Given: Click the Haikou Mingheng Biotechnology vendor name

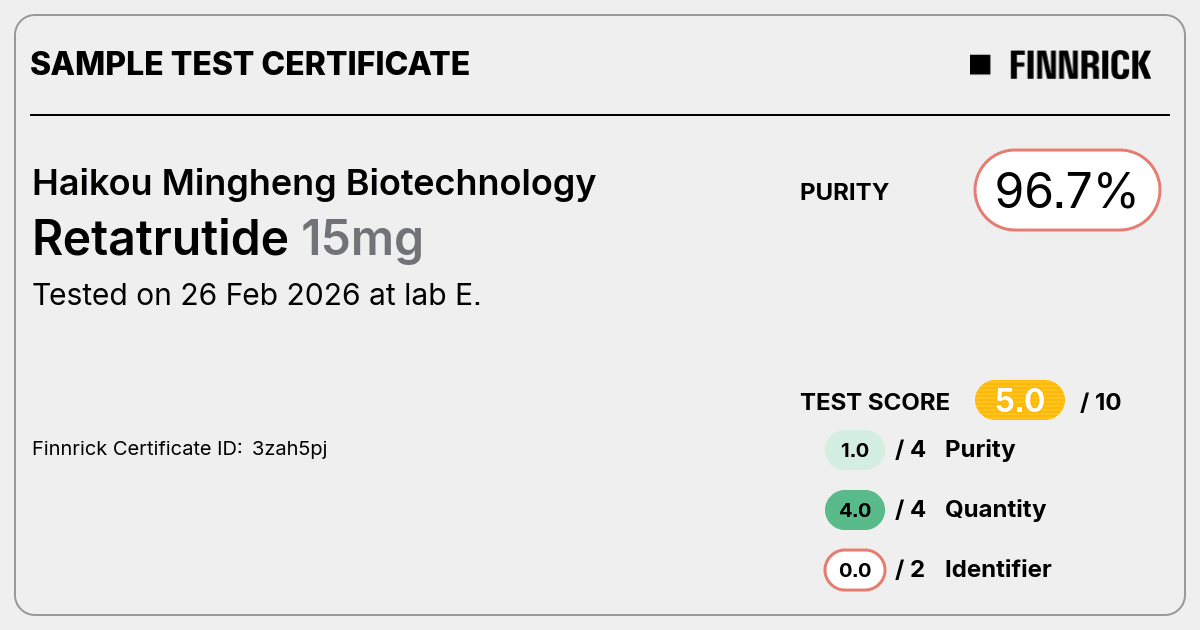Looking at the screenshot, I should pos(314,183).
